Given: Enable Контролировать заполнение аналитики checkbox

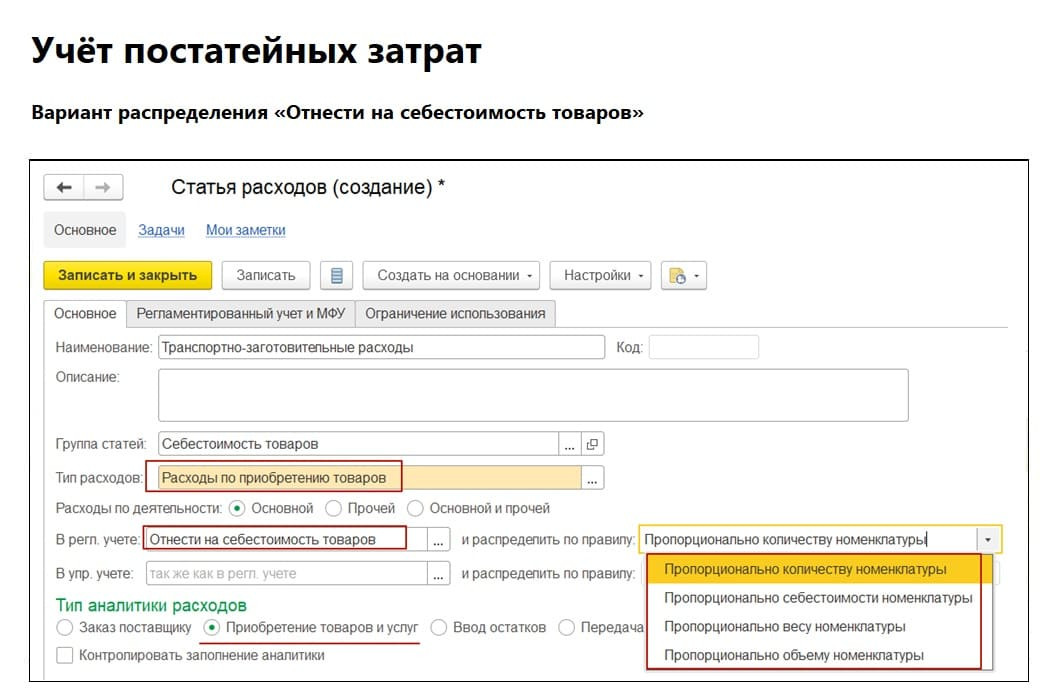Looking at the screenshot, I should tap(65, 656).
